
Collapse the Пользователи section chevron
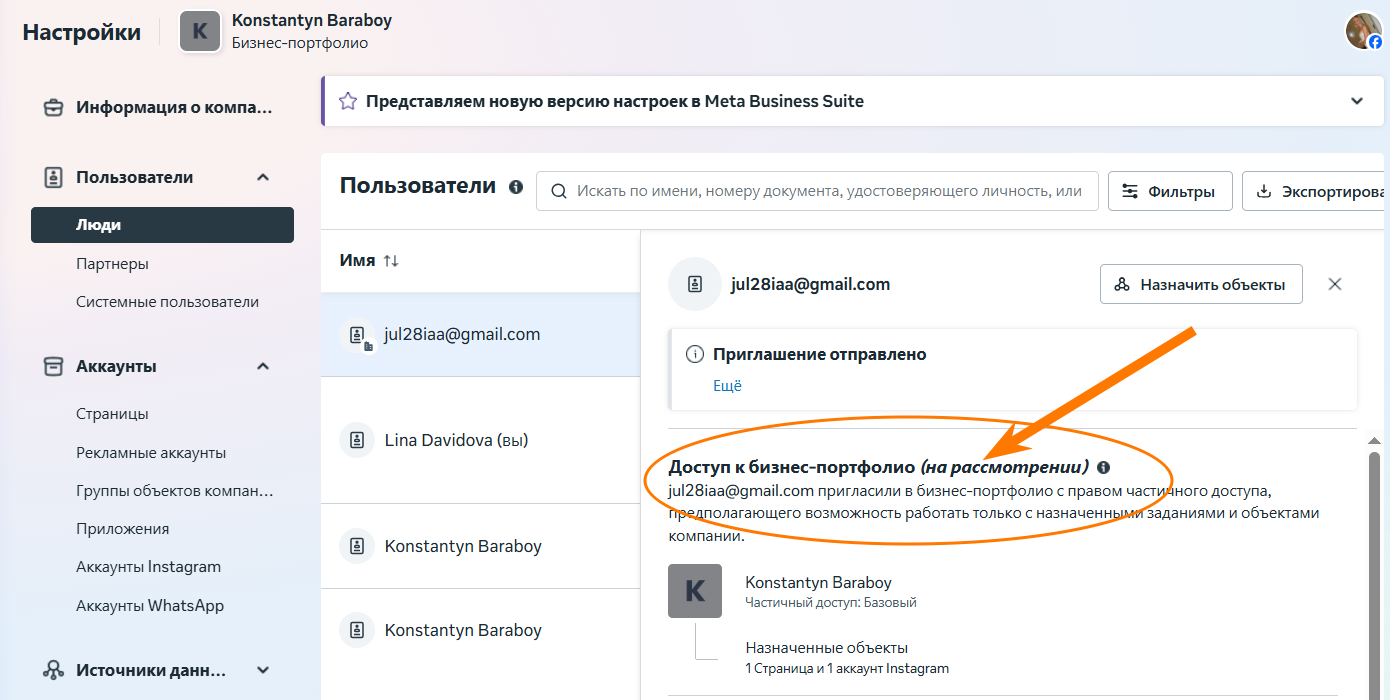tap(263, 177)
